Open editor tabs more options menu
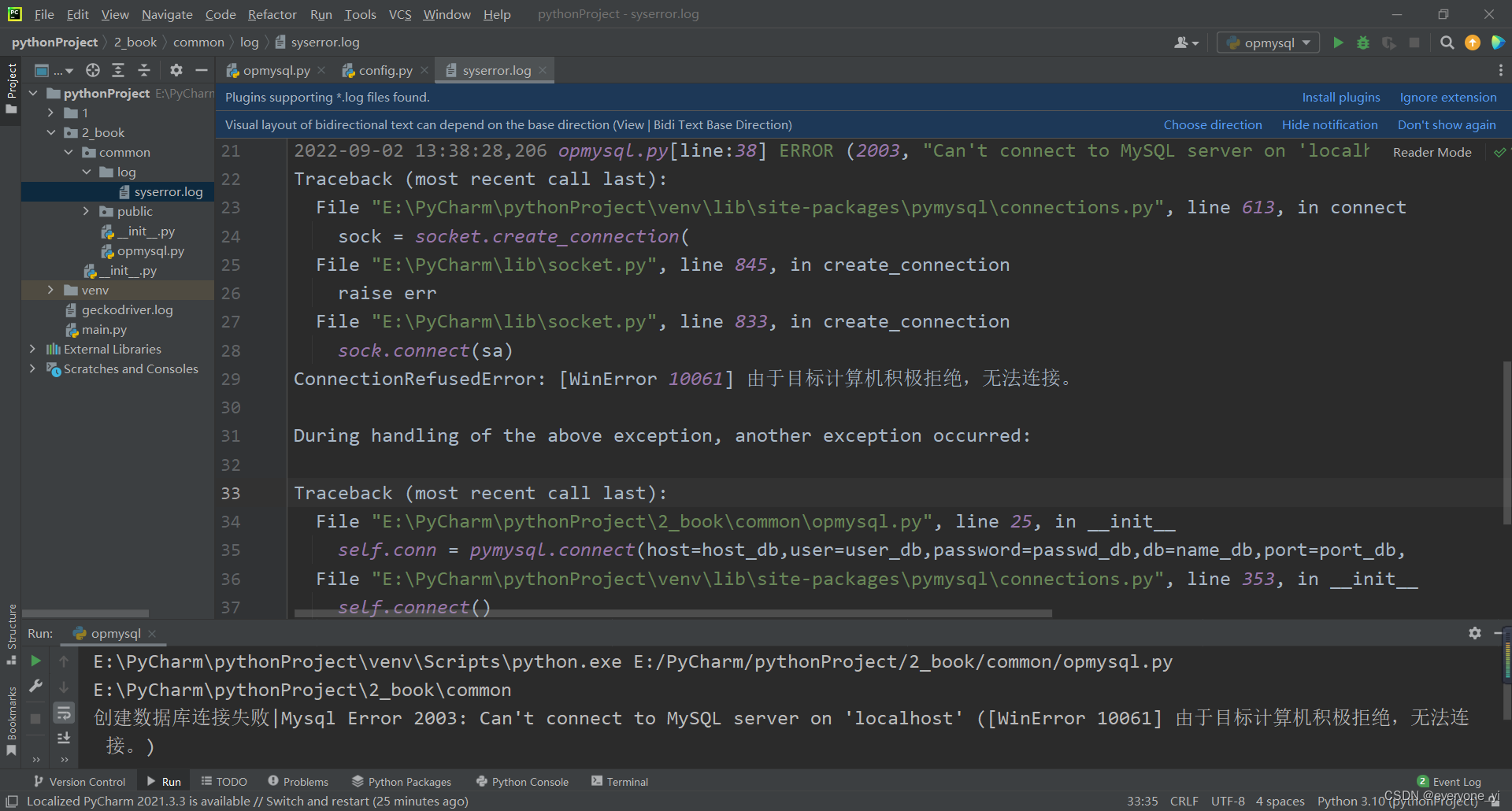Viewport: 1512px width, 811px height. (x=1500, y=70)
